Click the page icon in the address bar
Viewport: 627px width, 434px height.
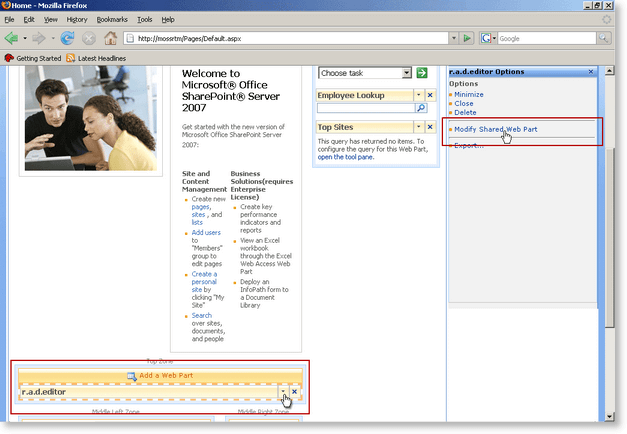pyautogui.click(x=130, y=38)
